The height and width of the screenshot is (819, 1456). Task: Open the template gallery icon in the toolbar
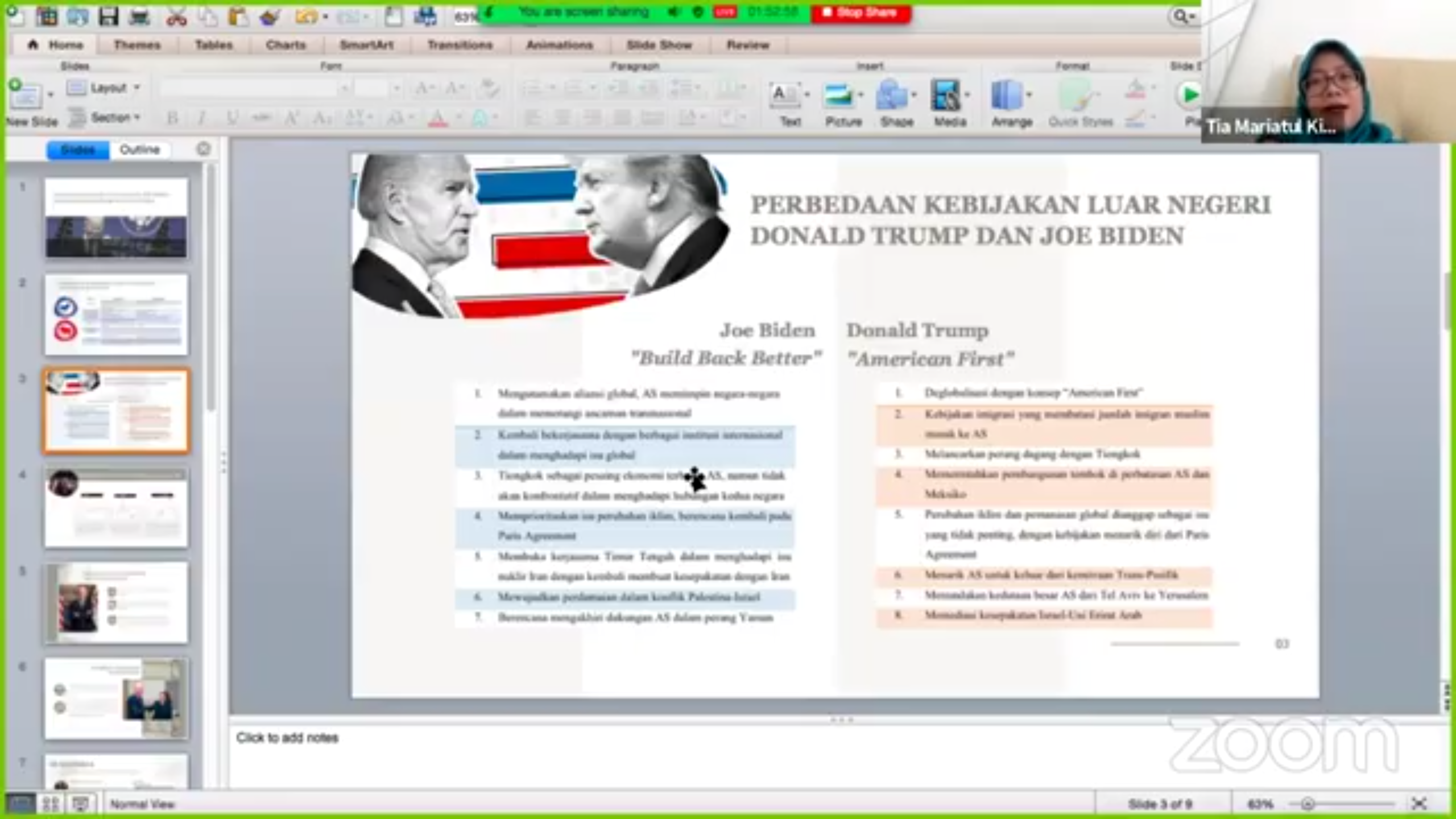47,17
